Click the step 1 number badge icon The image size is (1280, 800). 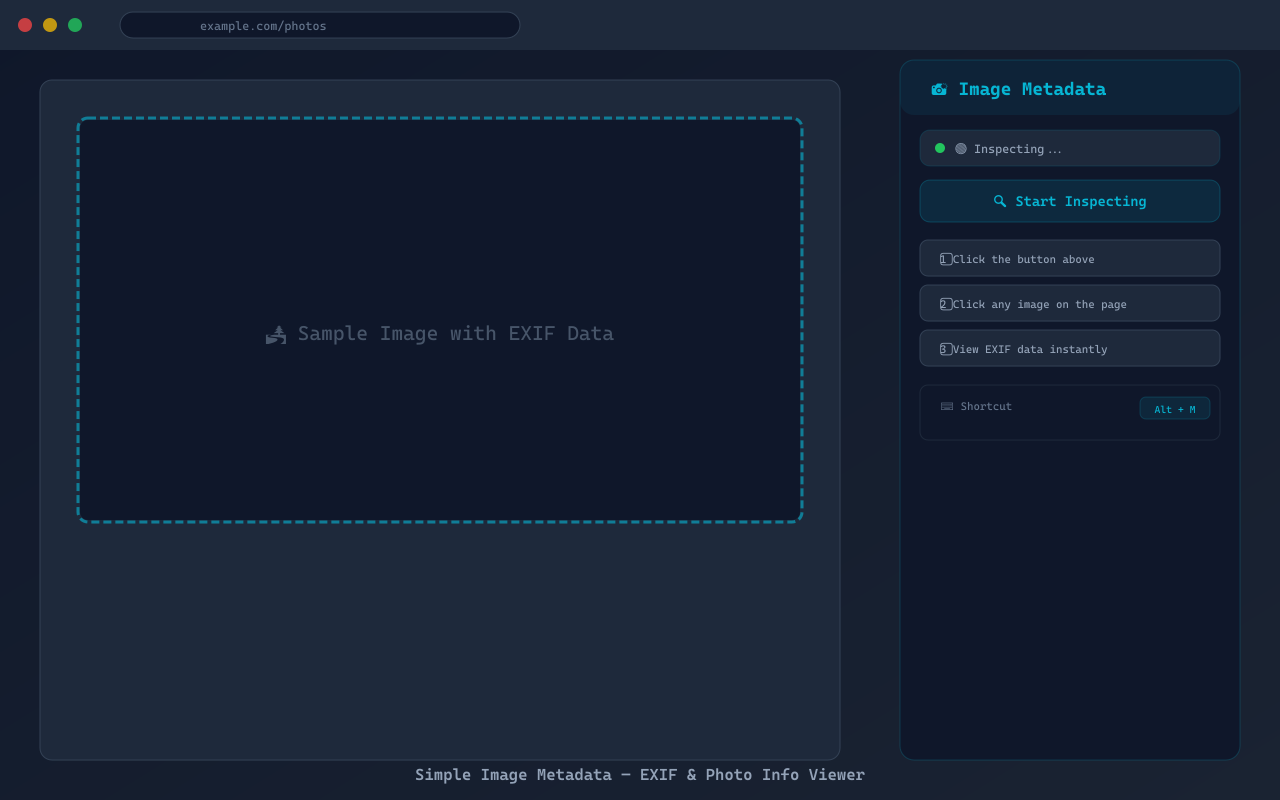point(946,258)
